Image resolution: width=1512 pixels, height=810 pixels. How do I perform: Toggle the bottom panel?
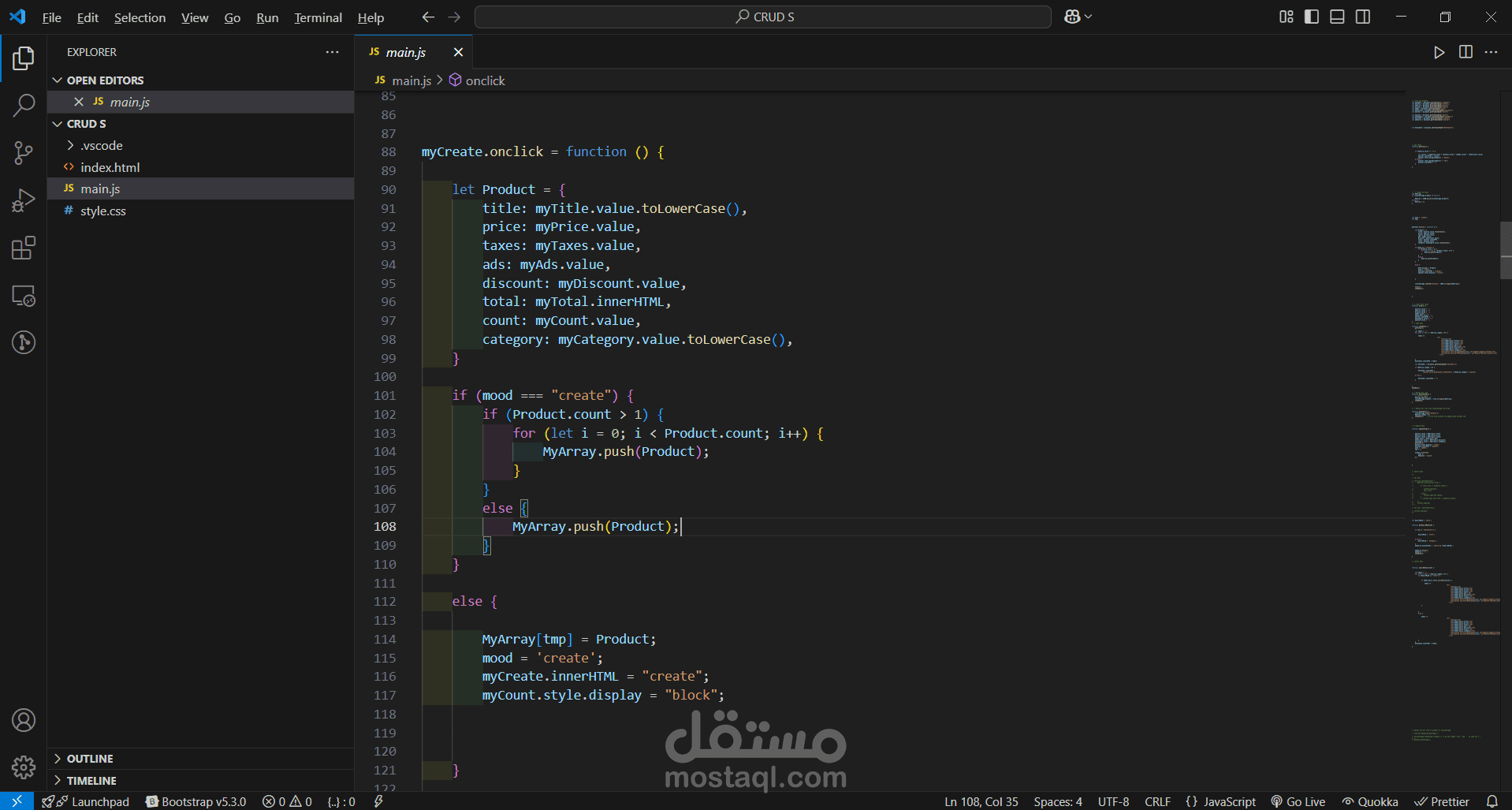1337,17
